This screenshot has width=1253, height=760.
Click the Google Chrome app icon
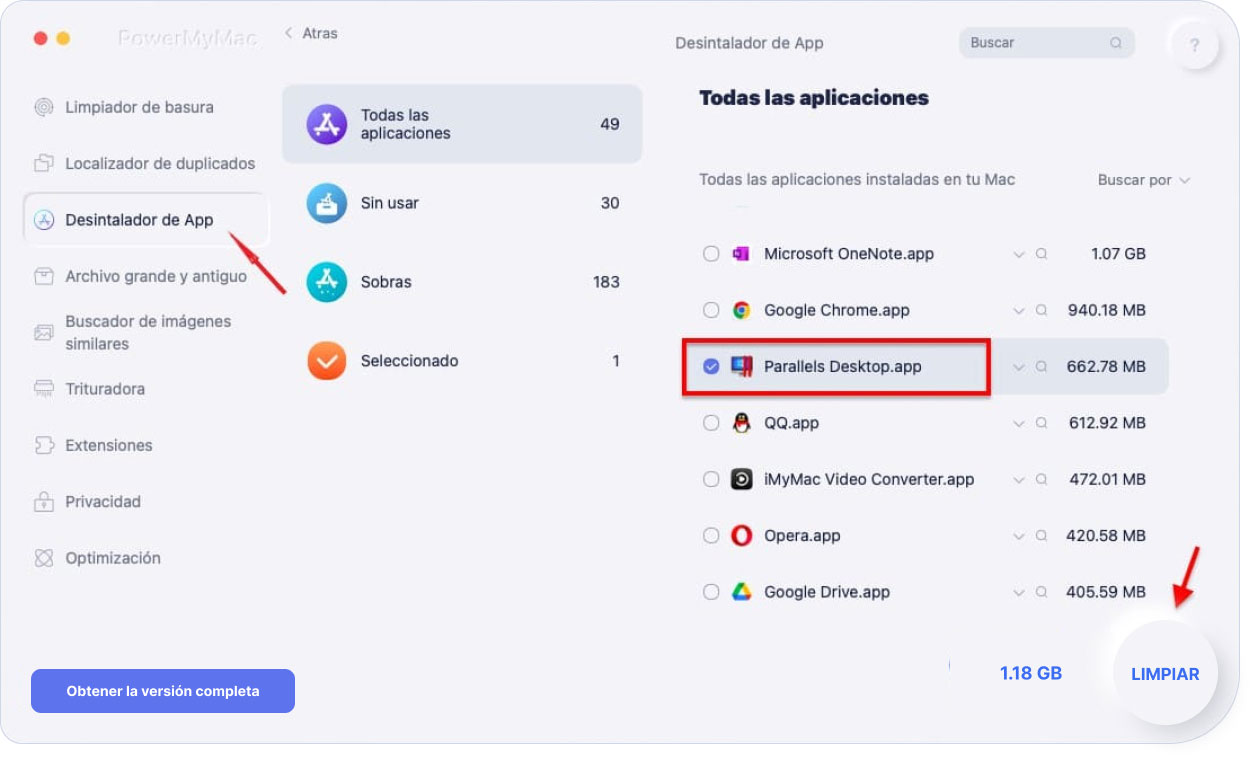(x=741, y=310)
